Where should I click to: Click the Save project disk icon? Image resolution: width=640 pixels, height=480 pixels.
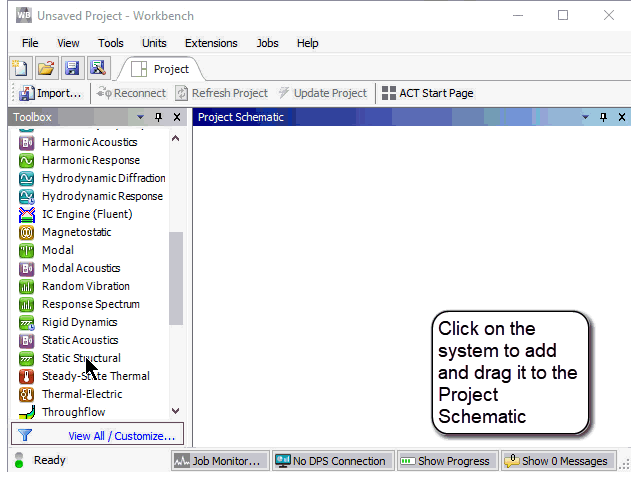coord(72,68)
